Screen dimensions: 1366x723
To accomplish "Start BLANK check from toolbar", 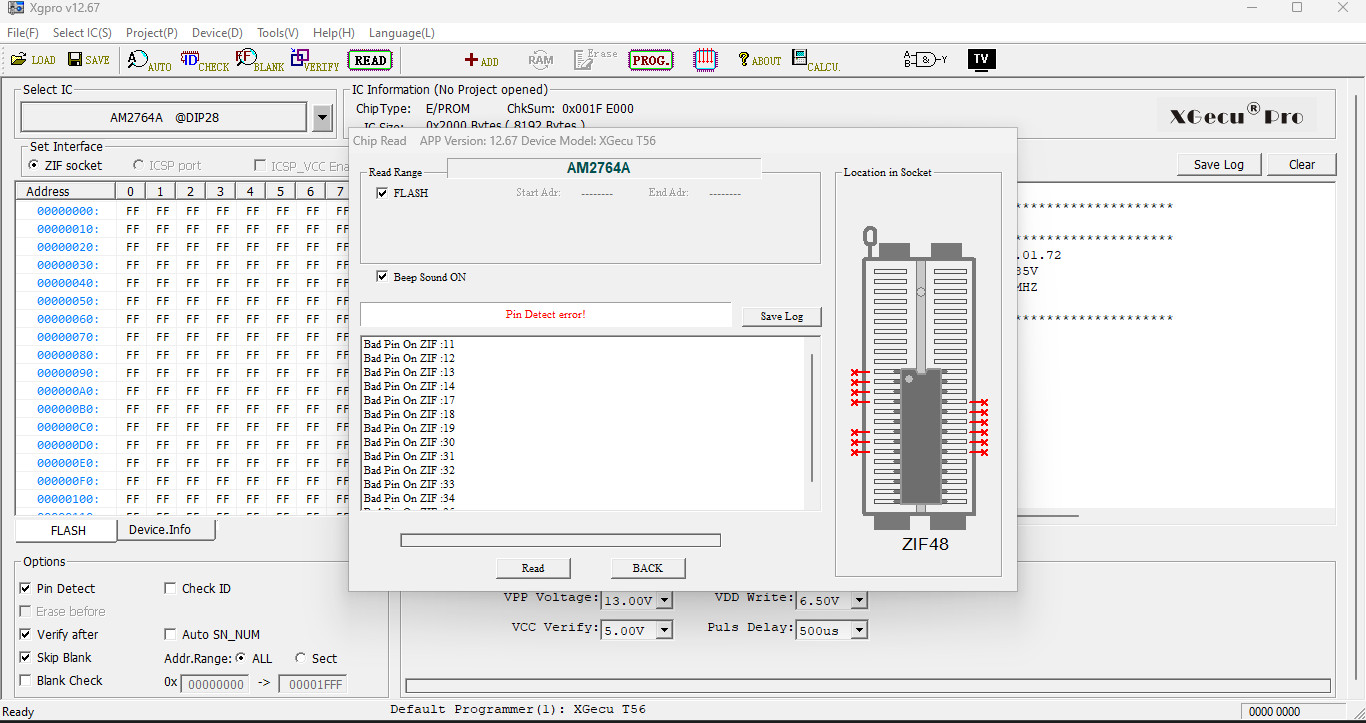I will (259, 61).
